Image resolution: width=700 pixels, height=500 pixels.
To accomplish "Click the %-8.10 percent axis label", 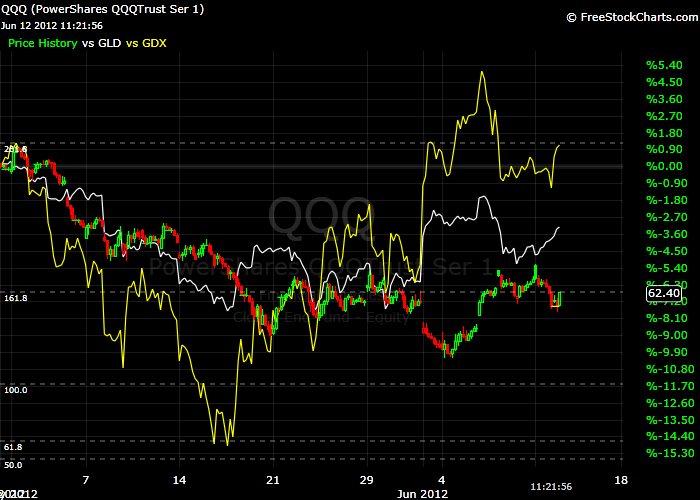I will click(667, 318).
